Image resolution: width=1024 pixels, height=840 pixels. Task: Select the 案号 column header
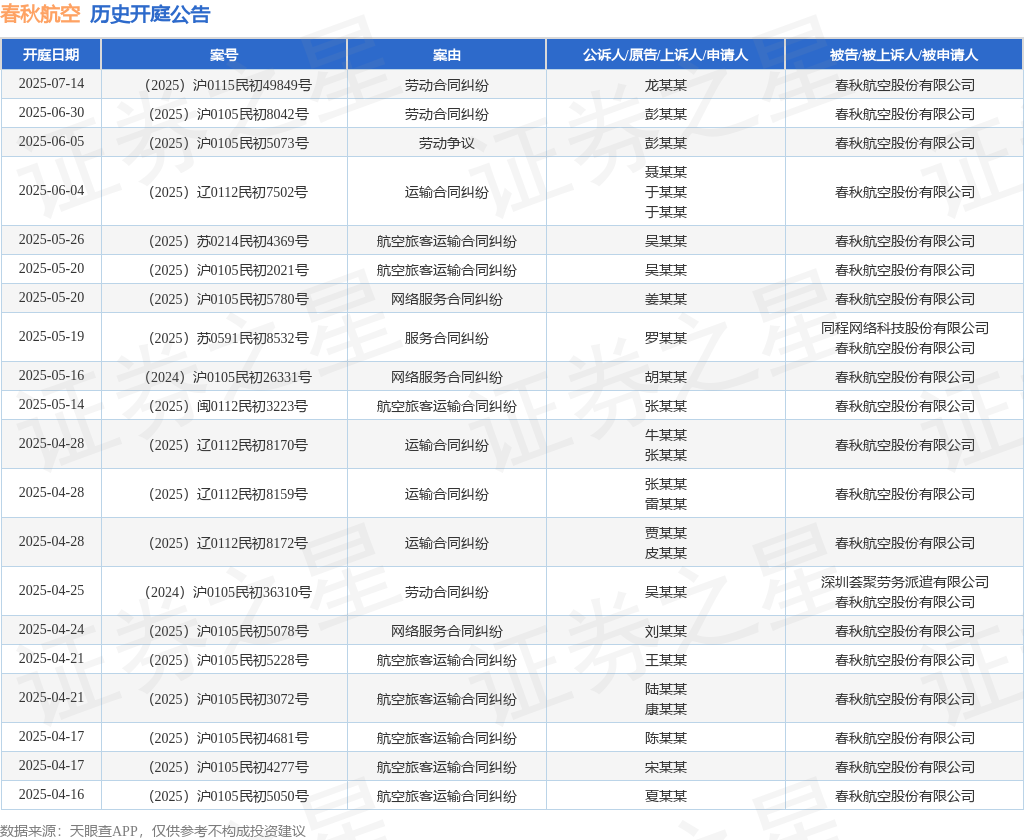pos(224,55)
